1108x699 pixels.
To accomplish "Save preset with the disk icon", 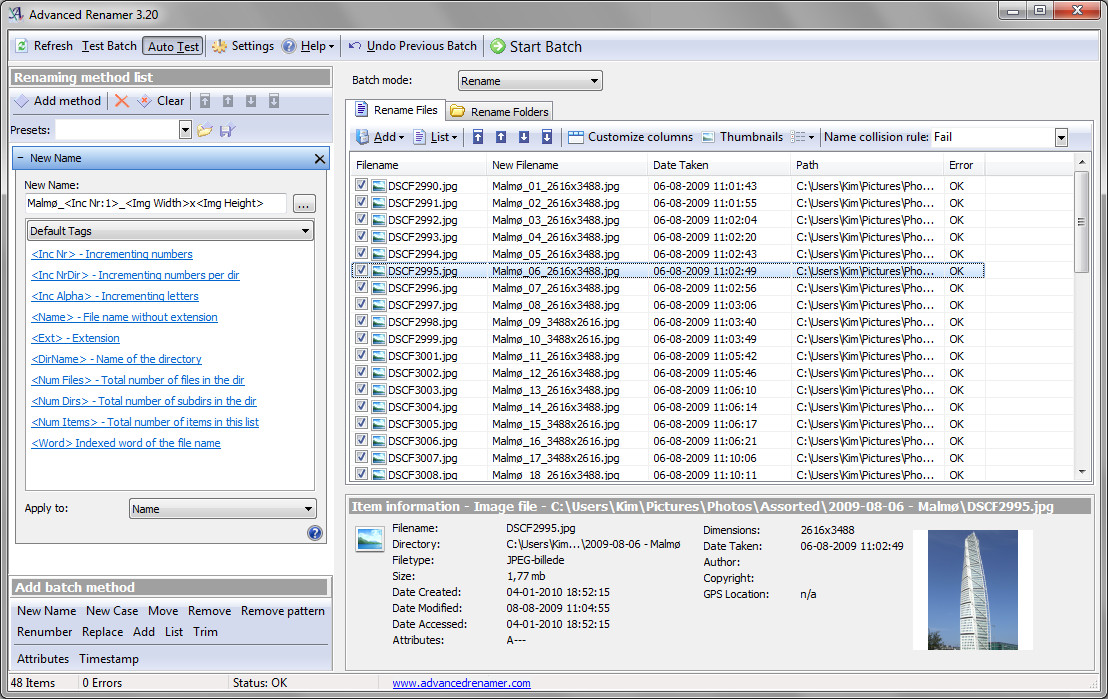I will 228,130.
